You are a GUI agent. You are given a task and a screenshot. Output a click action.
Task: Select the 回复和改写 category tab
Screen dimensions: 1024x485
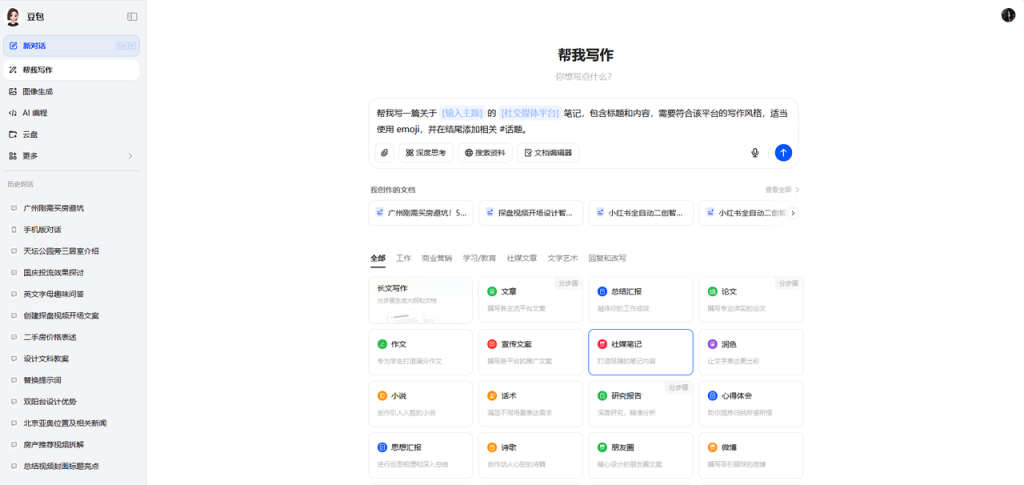(607, 258)
